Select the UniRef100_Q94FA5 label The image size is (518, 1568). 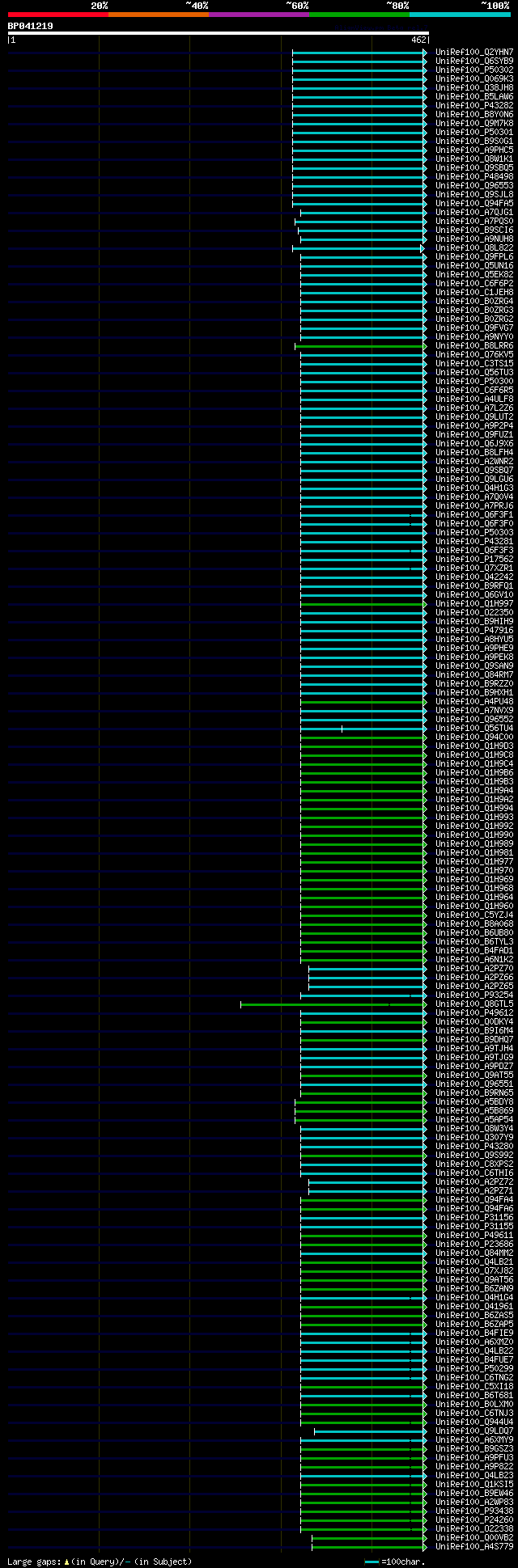tap(474, 203)
